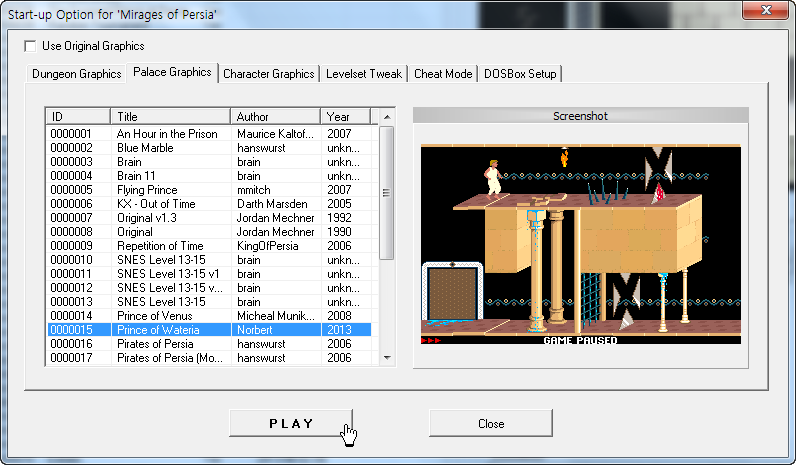Select the 'Flying Prince' row
The height and width of the screenshot is (465, 796).
pyautogui.click(x=209, y=190)
